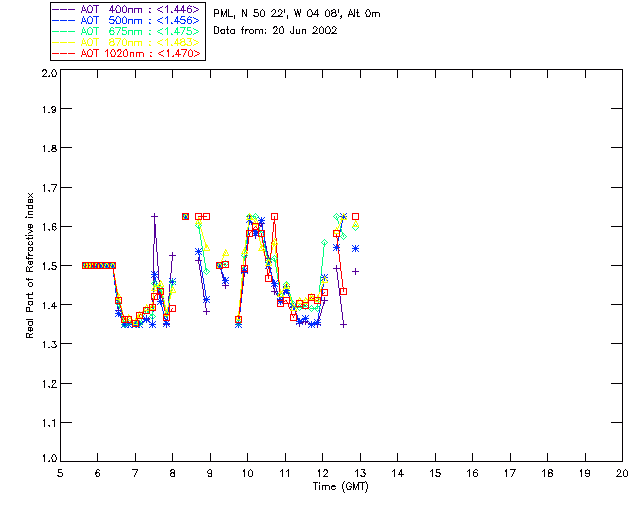This screenshot has width=640, height=512.
Task: Click the x-axis tick label 13
Action: (x=360, y=473)
